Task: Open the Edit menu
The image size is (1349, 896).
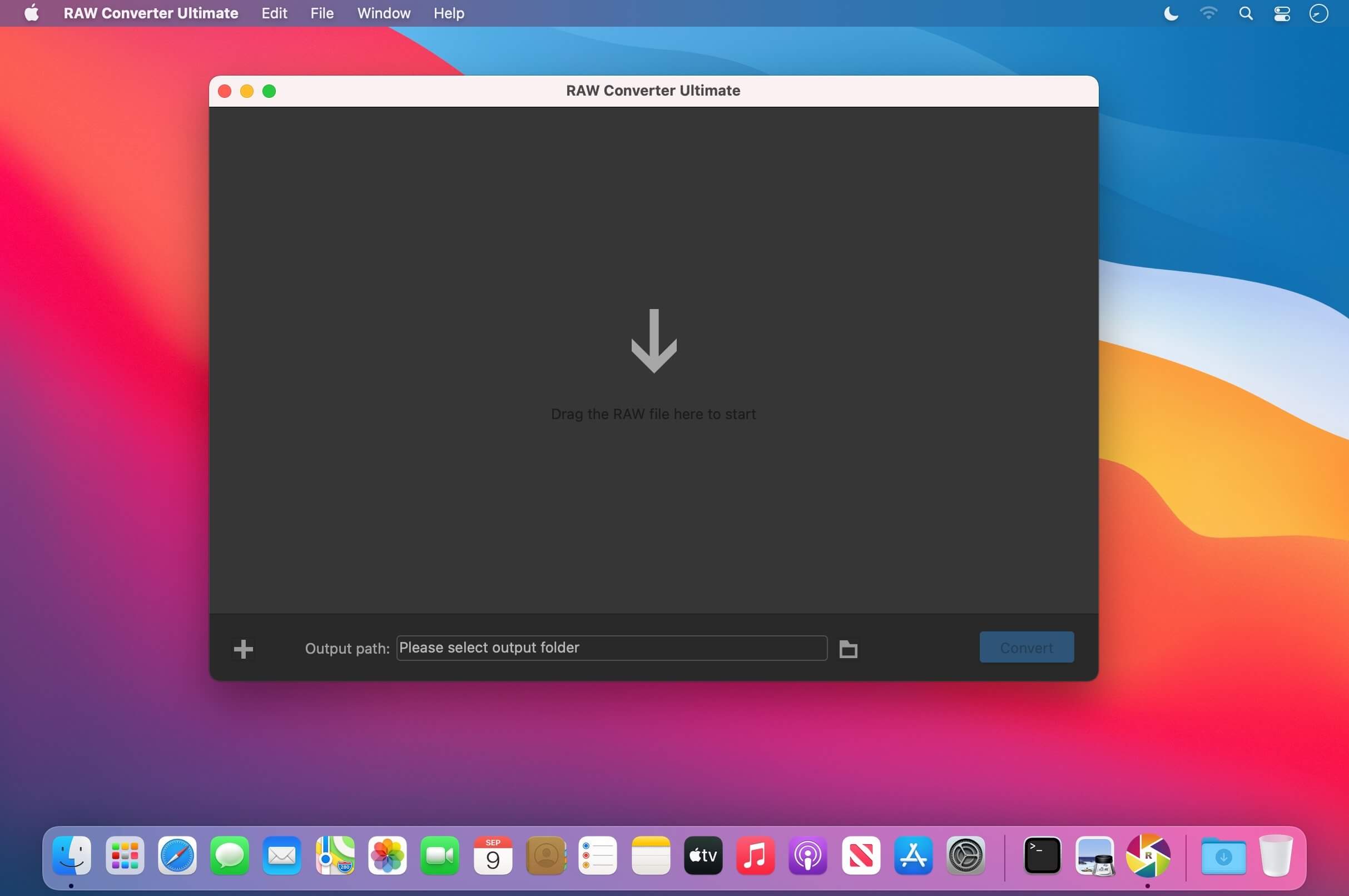Action: (274, 13)
